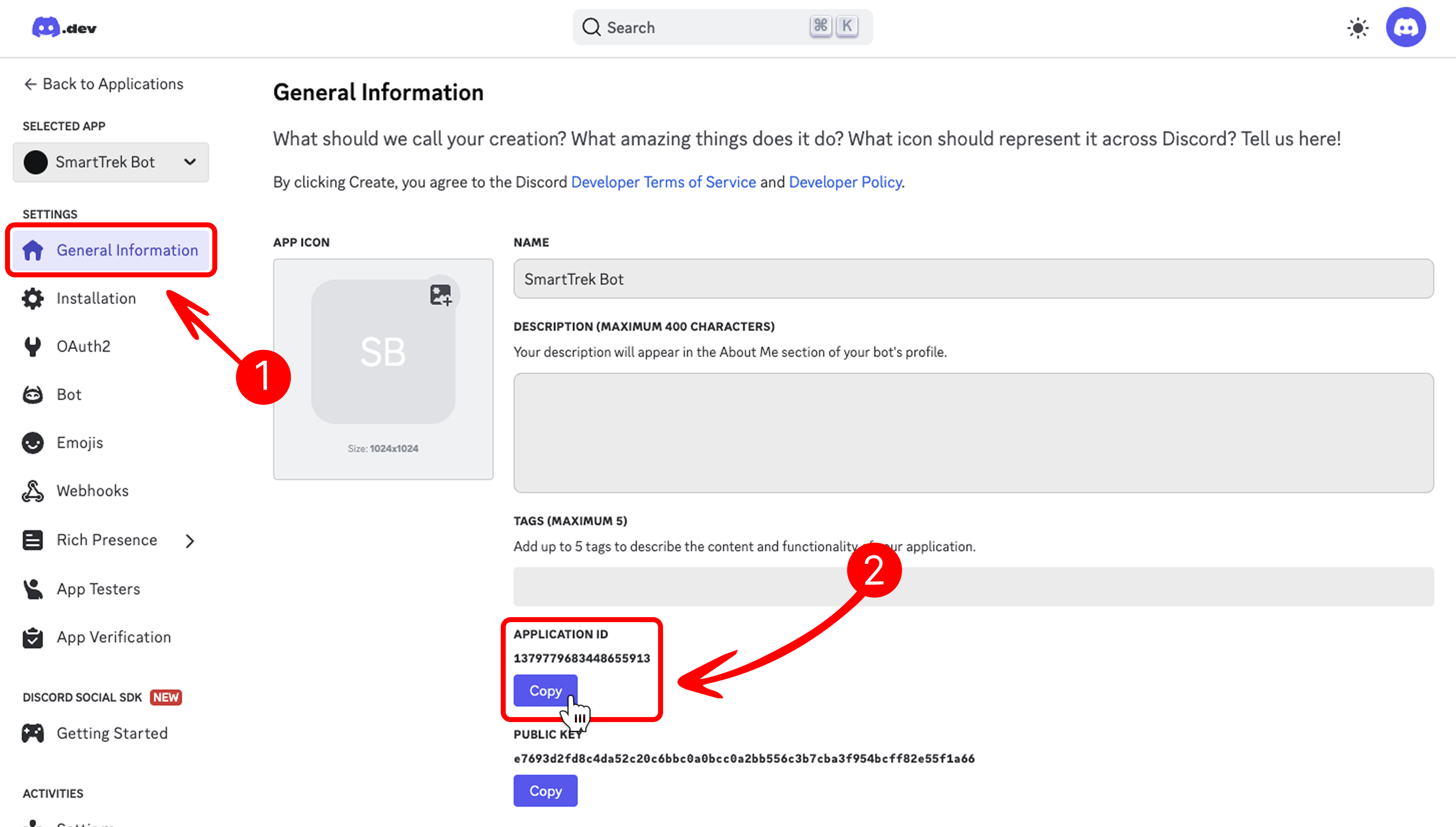1456x827 pixels.
Task: Toggle the light theme sun icon
Action: (x=1358, y=27)
